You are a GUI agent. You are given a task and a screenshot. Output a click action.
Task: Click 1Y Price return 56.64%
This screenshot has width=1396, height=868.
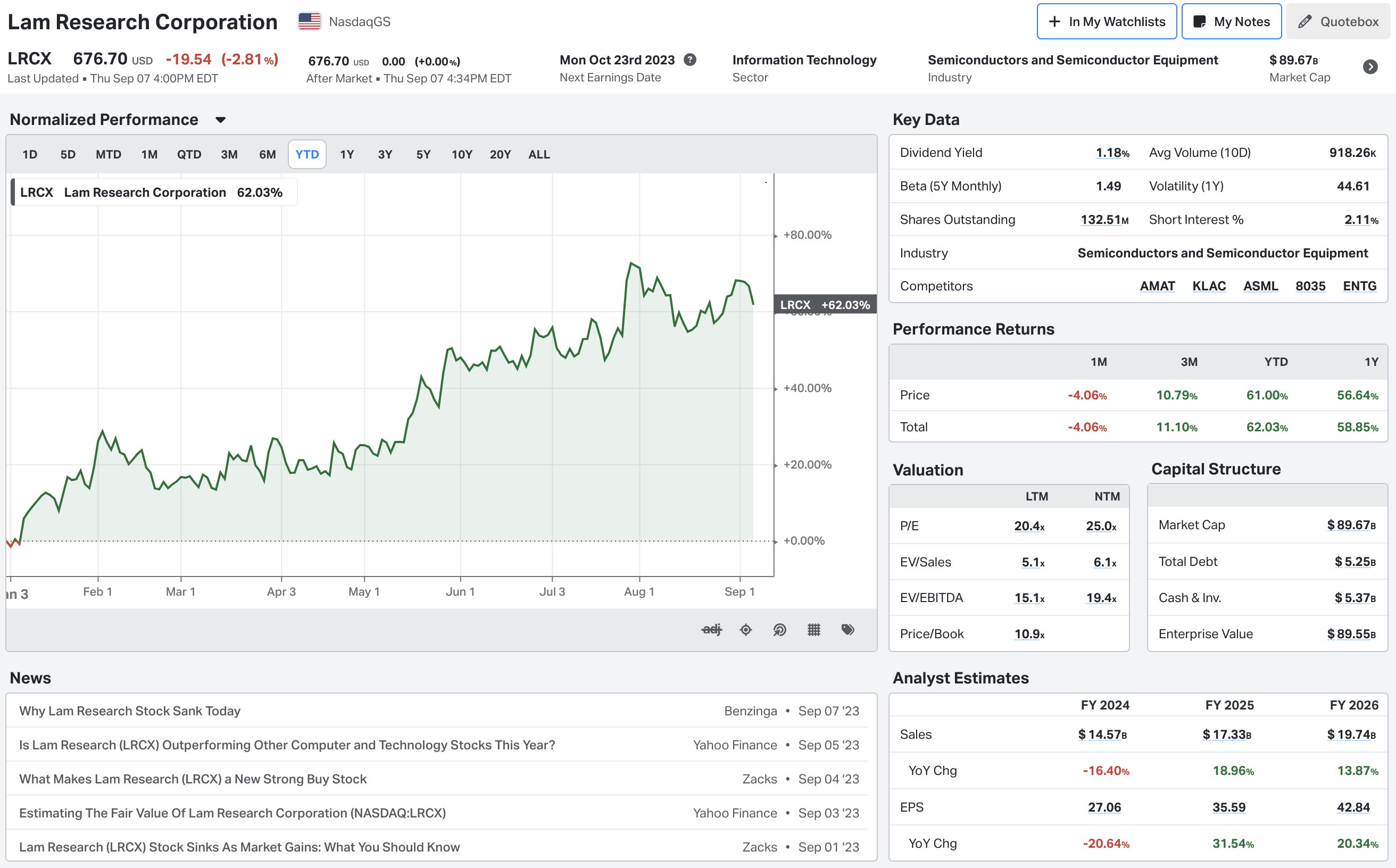(1358, 395)
